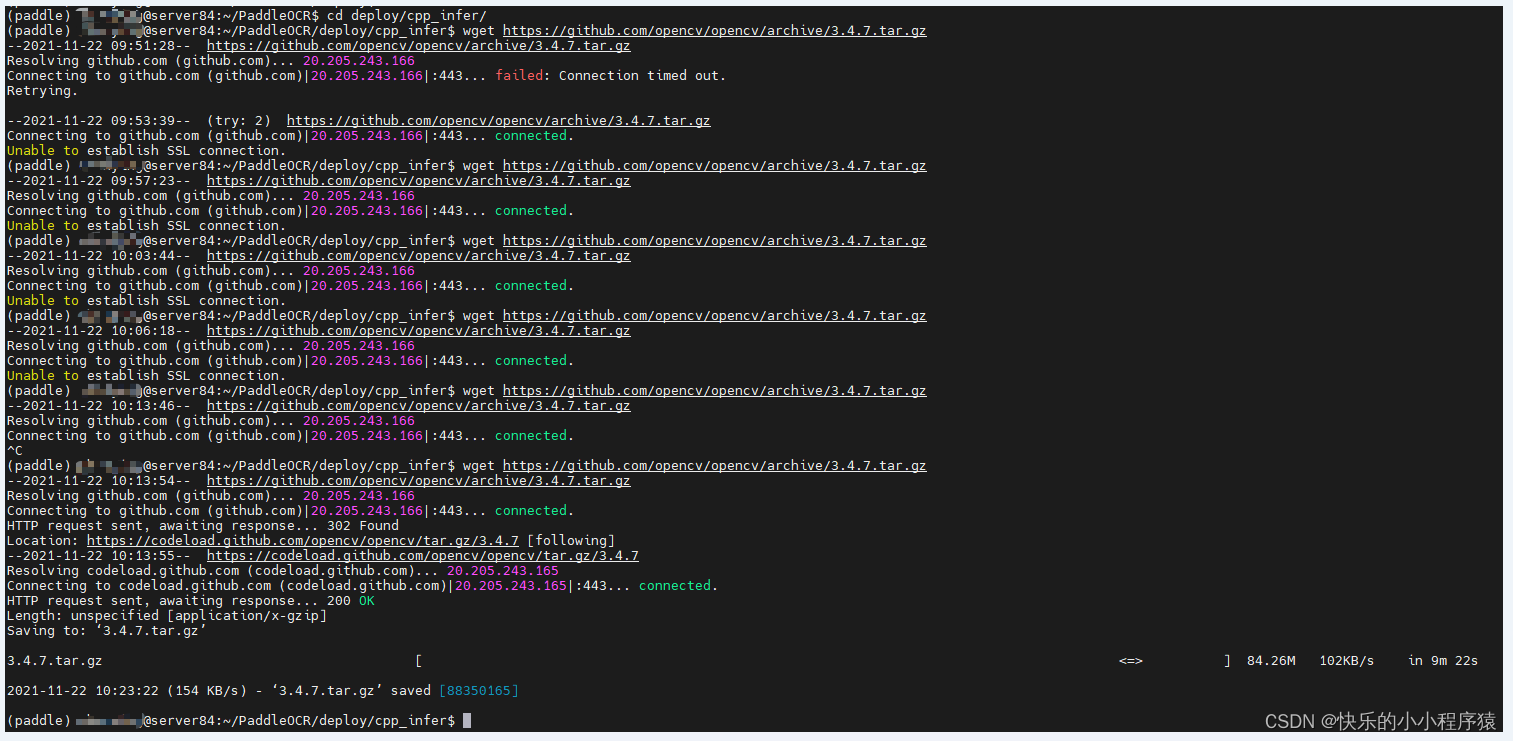Open the codeload link on the 10:13:55 line

point(422,556)
